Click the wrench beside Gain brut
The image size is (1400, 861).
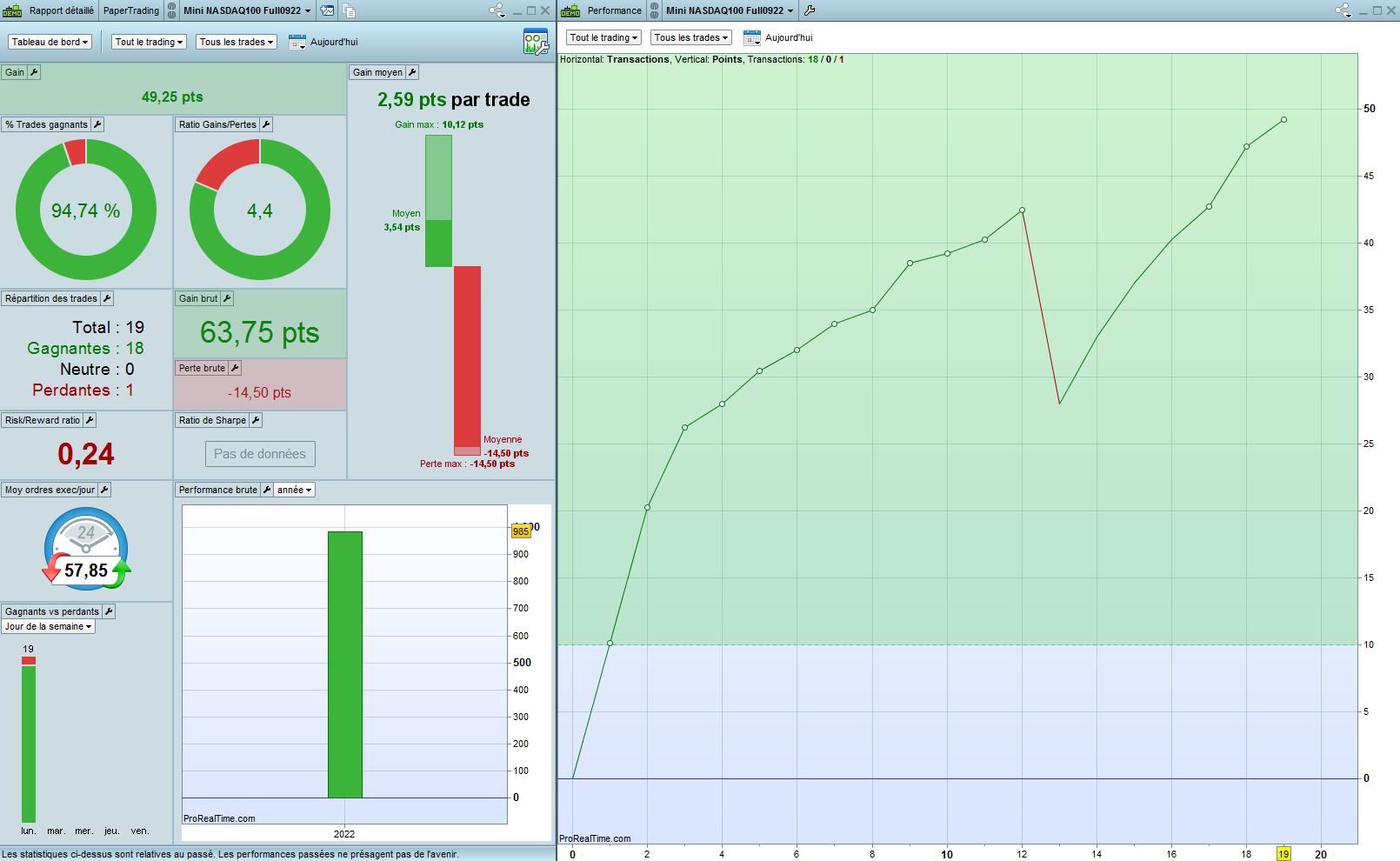(x=227, y=298)
